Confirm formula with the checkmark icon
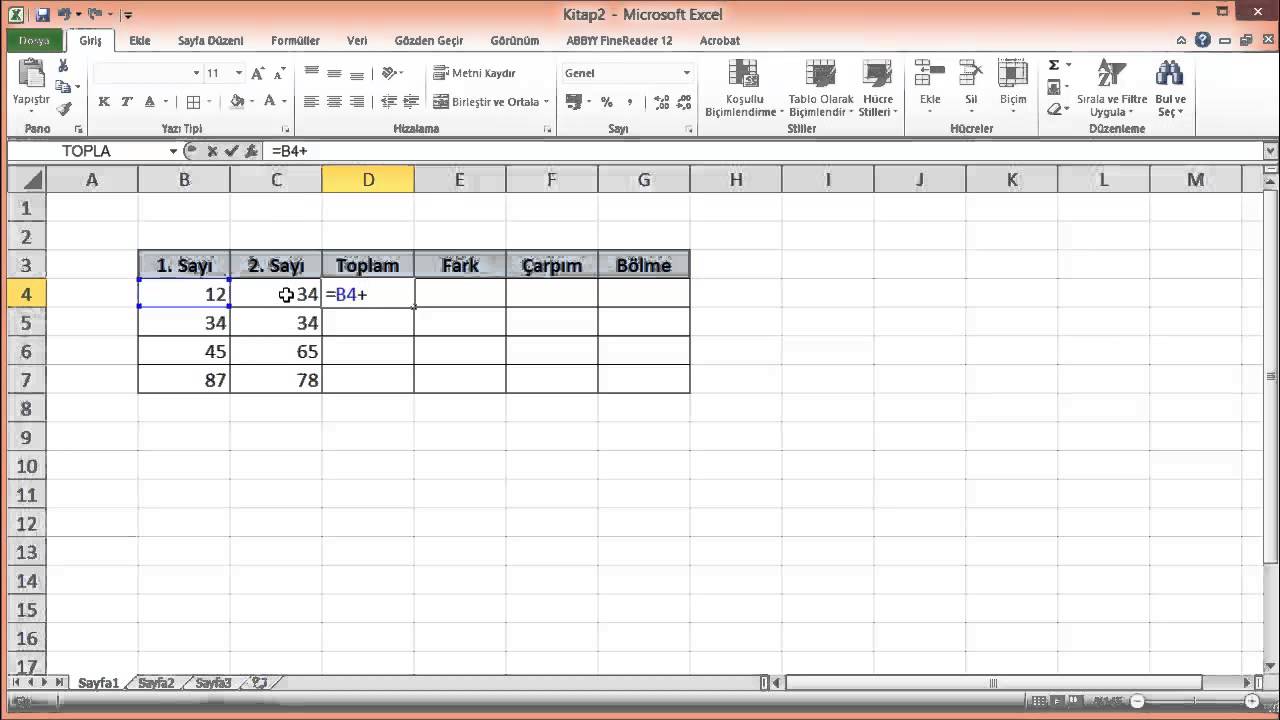 click(x=232, y=151)
